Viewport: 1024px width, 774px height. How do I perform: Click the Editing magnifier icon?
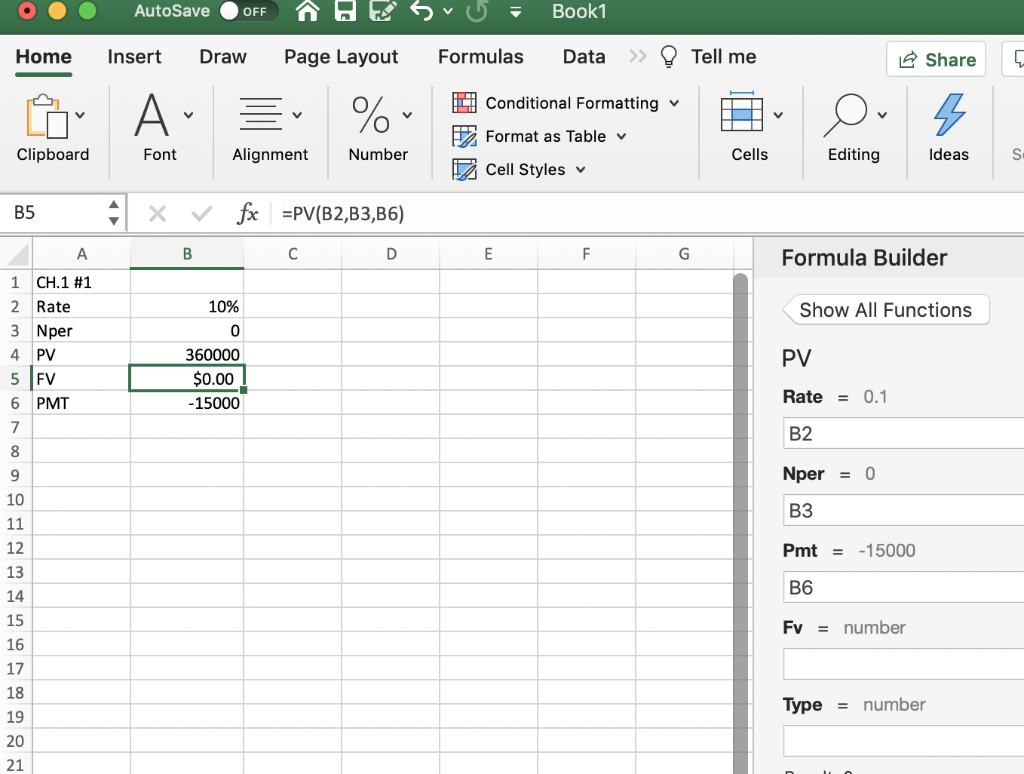coord(845,115)
